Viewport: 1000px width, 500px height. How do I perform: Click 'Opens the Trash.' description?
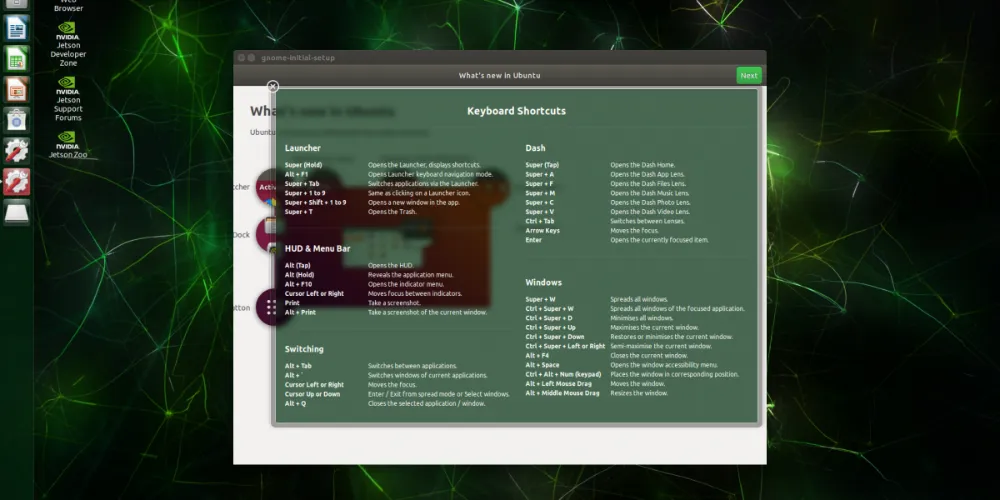pyautogui.click(x=392, y=212)
